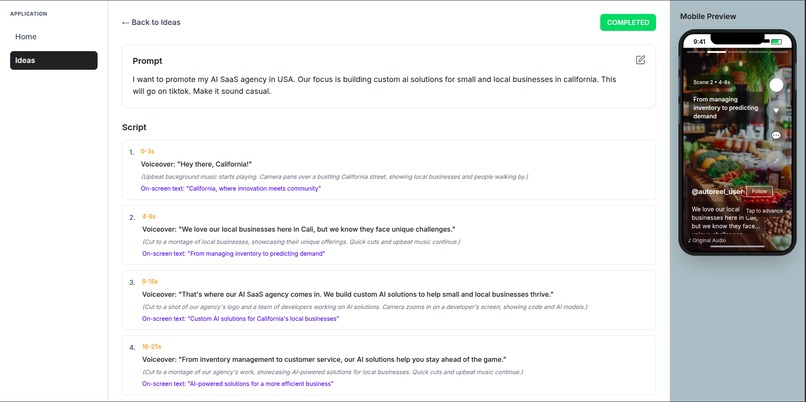Tap the heart like icon in preview

click(x=776, y=110)
